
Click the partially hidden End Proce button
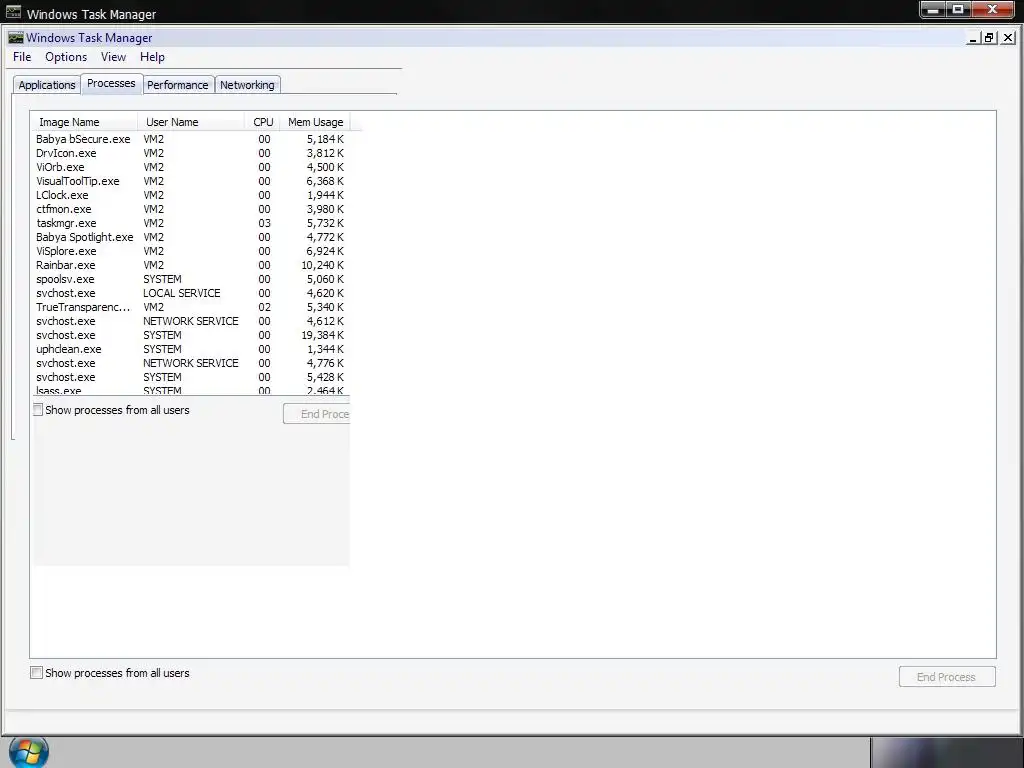pyautogui.click(x=317, y=414)
